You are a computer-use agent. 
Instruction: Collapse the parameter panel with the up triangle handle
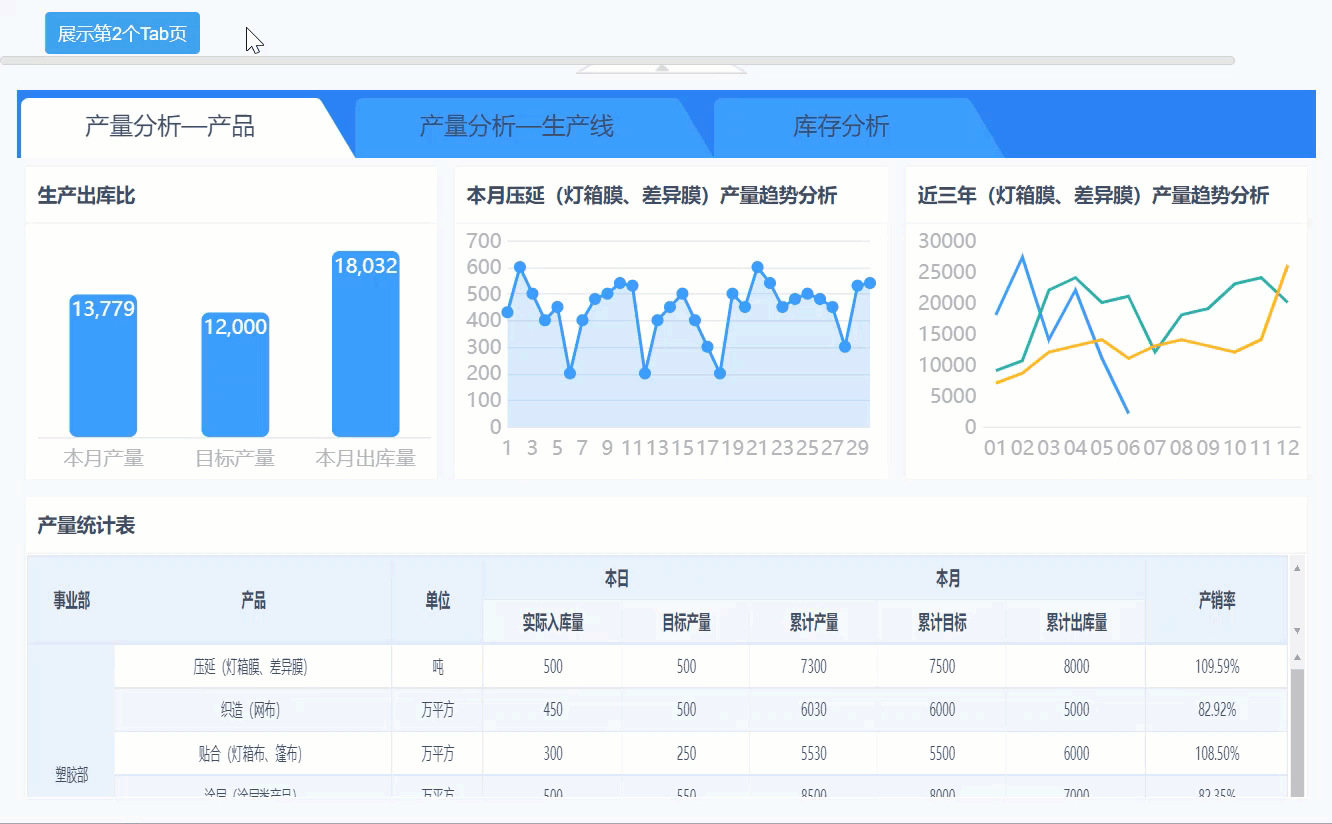click(662, 68)
